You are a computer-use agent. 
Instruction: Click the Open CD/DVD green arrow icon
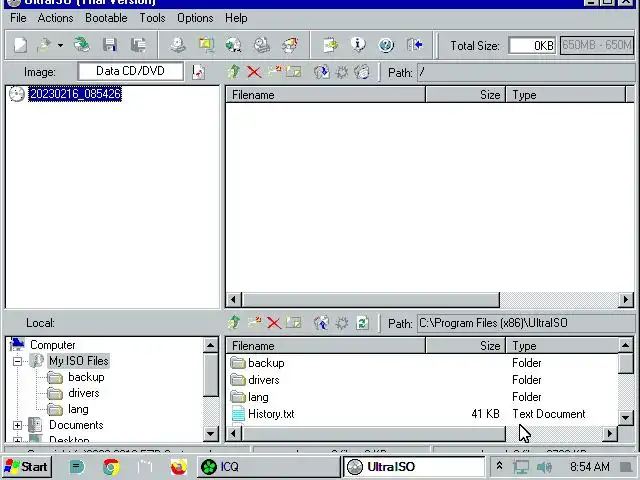[x=82, y=45]
